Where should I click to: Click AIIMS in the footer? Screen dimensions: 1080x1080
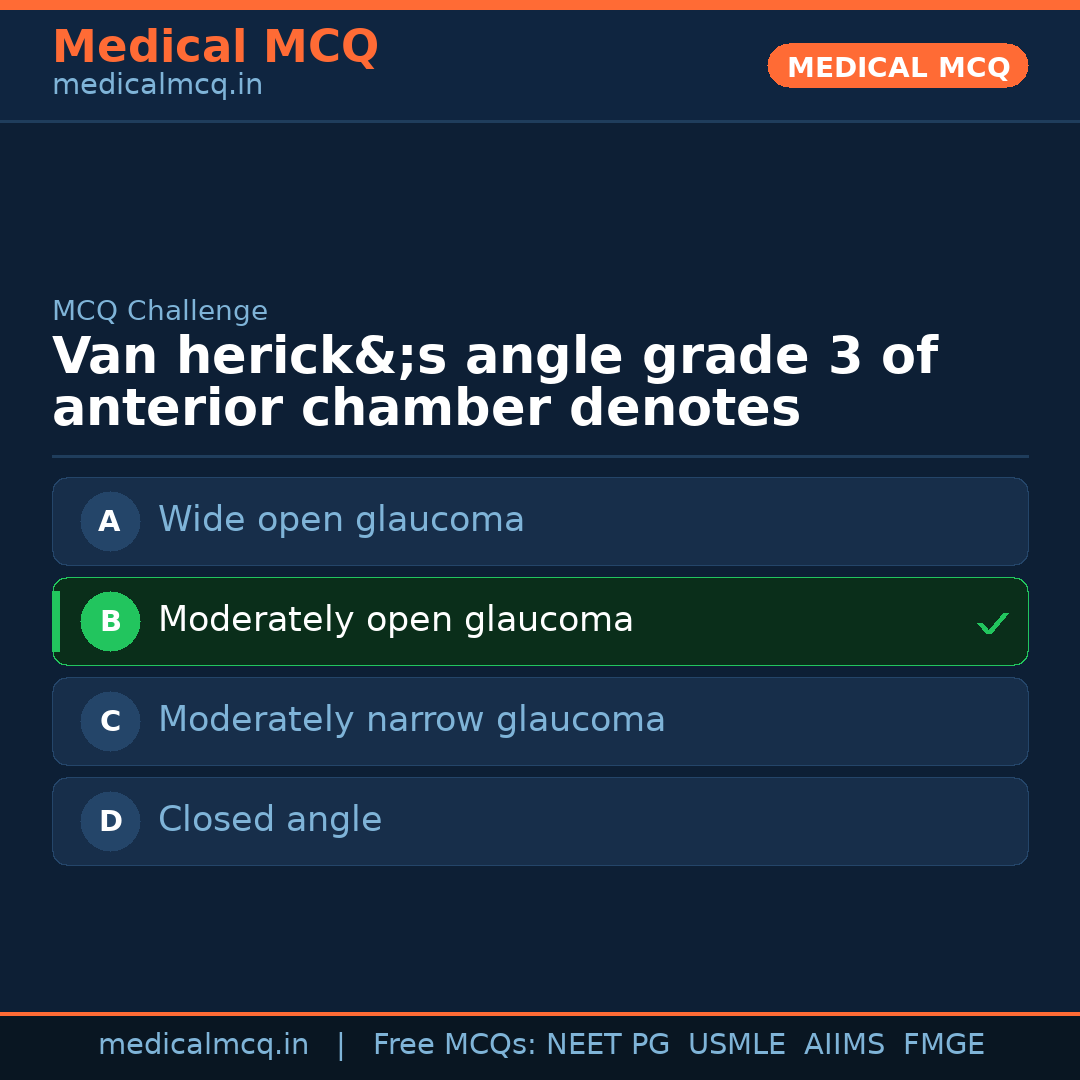click(x=844, y=1045)
